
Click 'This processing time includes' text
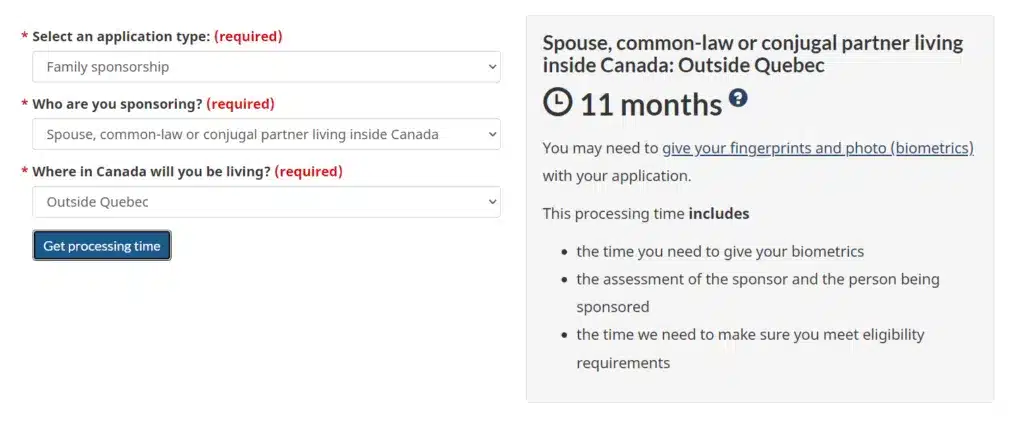(645, 213)
